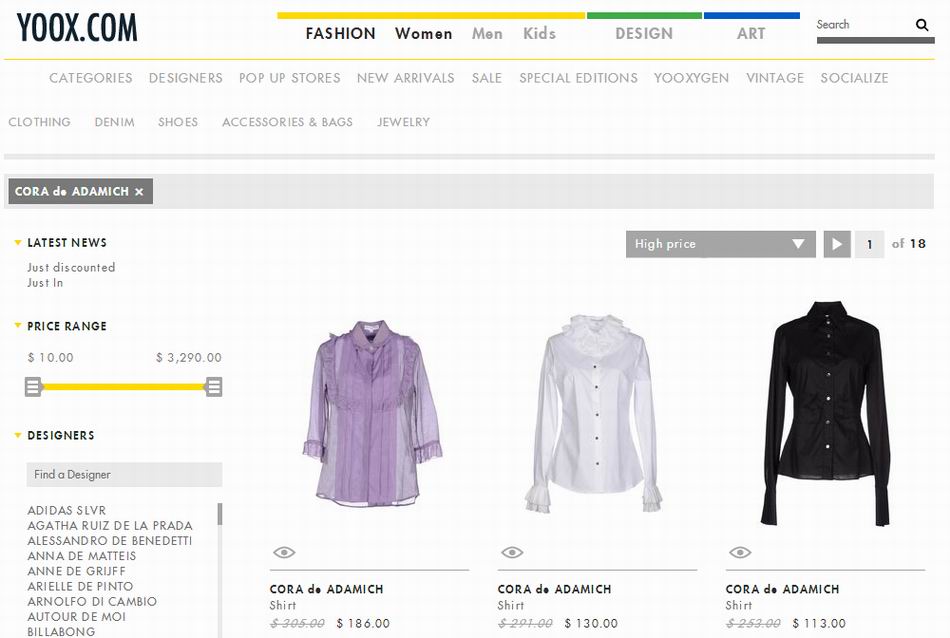Open the FASHION section
Image resolution: width=950 pixels, height=638 pixels.
(x=340, y=33)
